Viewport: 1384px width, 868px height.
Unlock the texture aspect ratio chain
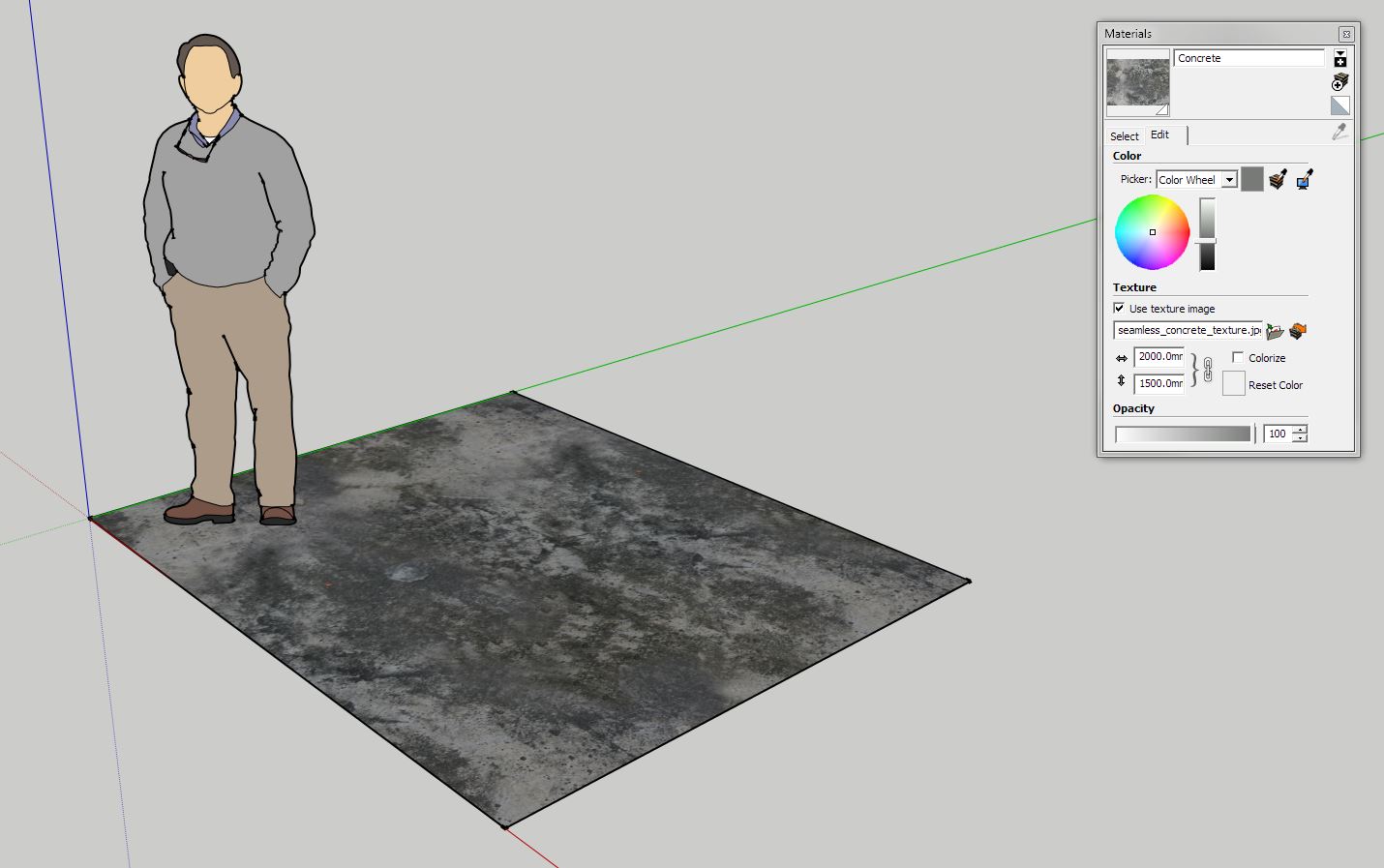[x=1208, y=370]
